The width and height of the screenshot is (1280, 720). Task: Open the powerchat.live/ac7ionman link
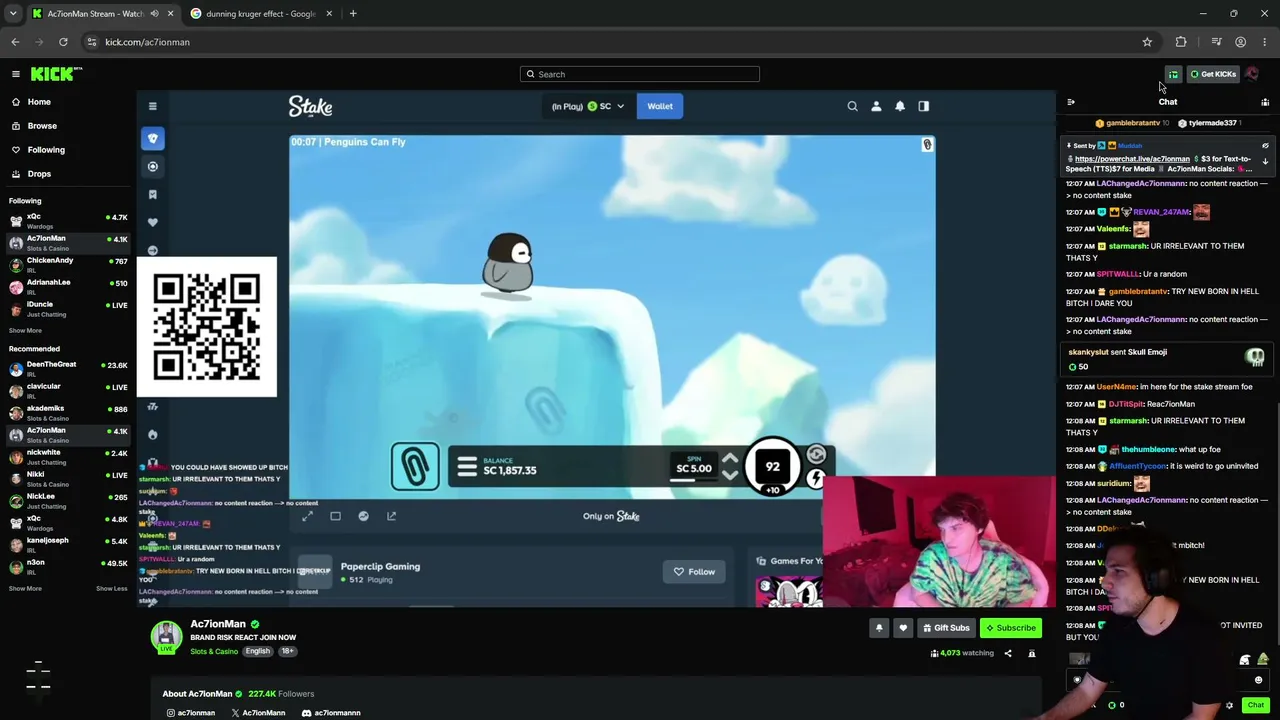(x=1132, y=159)
